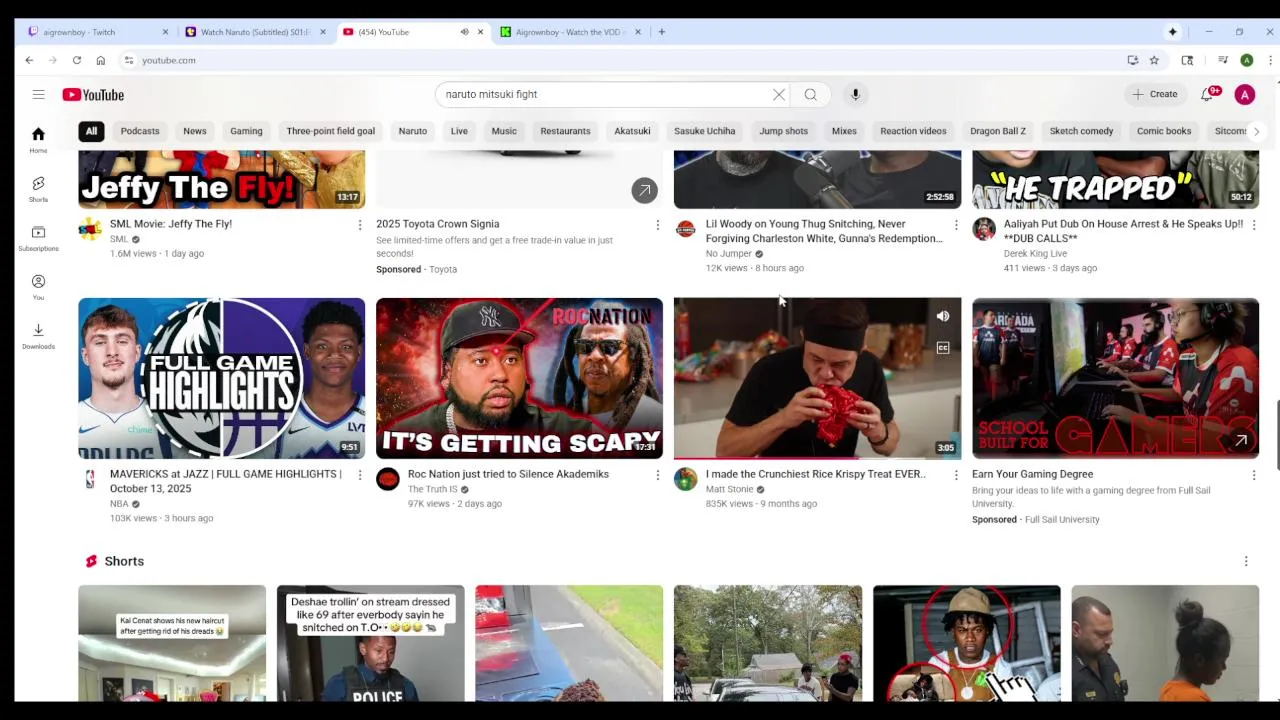Open more actions for Jeffy The Fly video
Image resolution: width=1280 pixels, height=720 pixels.
360,225
